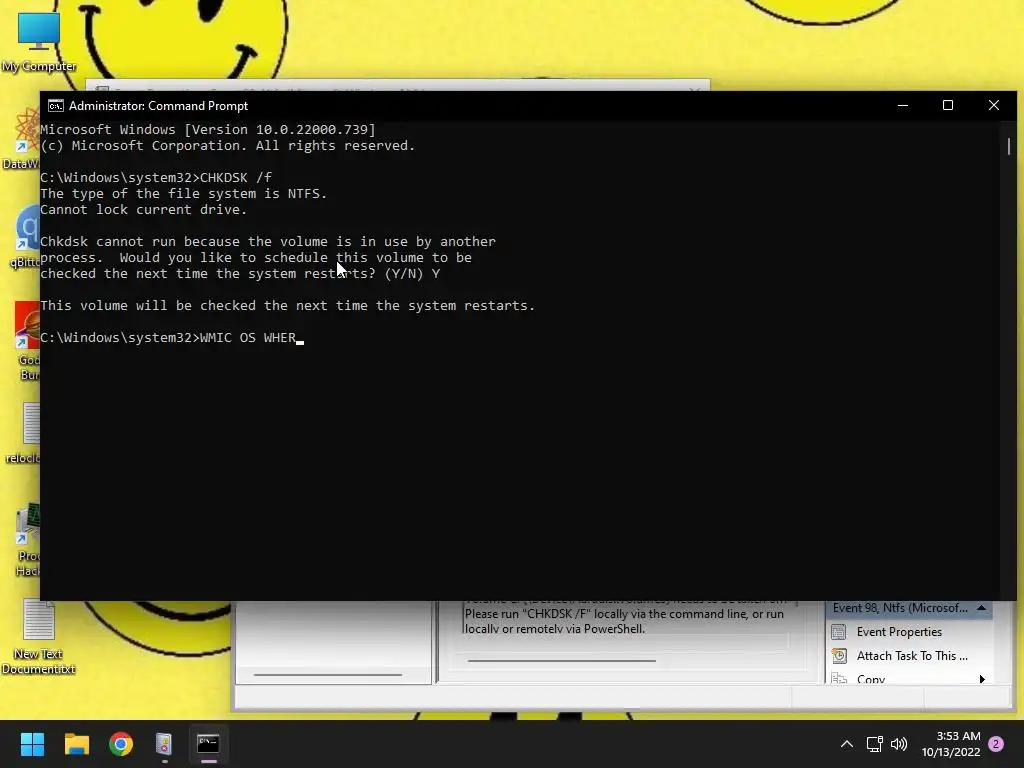Open network status tray icon
This screenshot has width=1024, height=768.
tap(874, 744)
